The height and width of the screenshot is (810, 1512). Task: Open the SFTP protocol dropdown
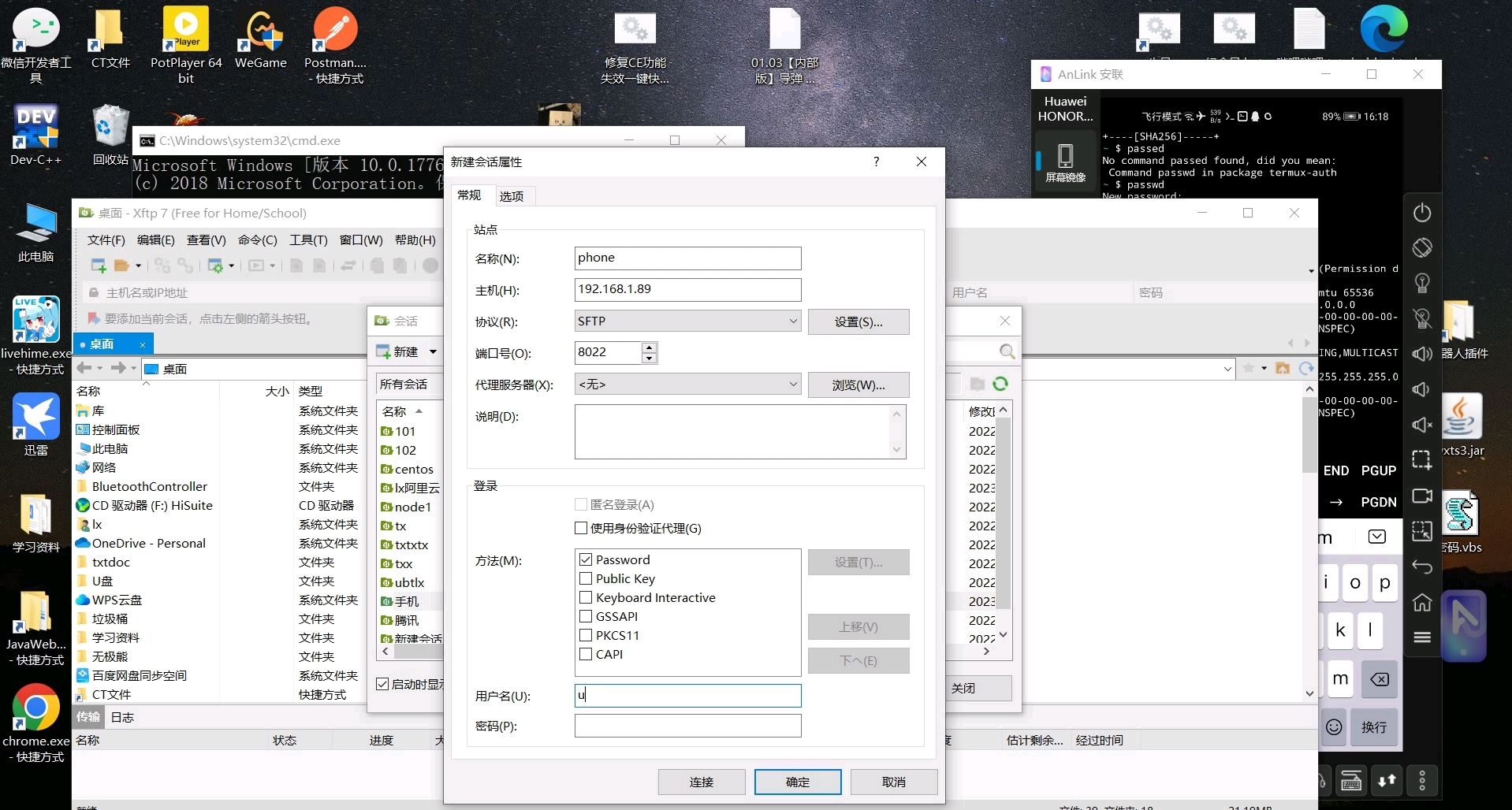(x=791, y=321)
